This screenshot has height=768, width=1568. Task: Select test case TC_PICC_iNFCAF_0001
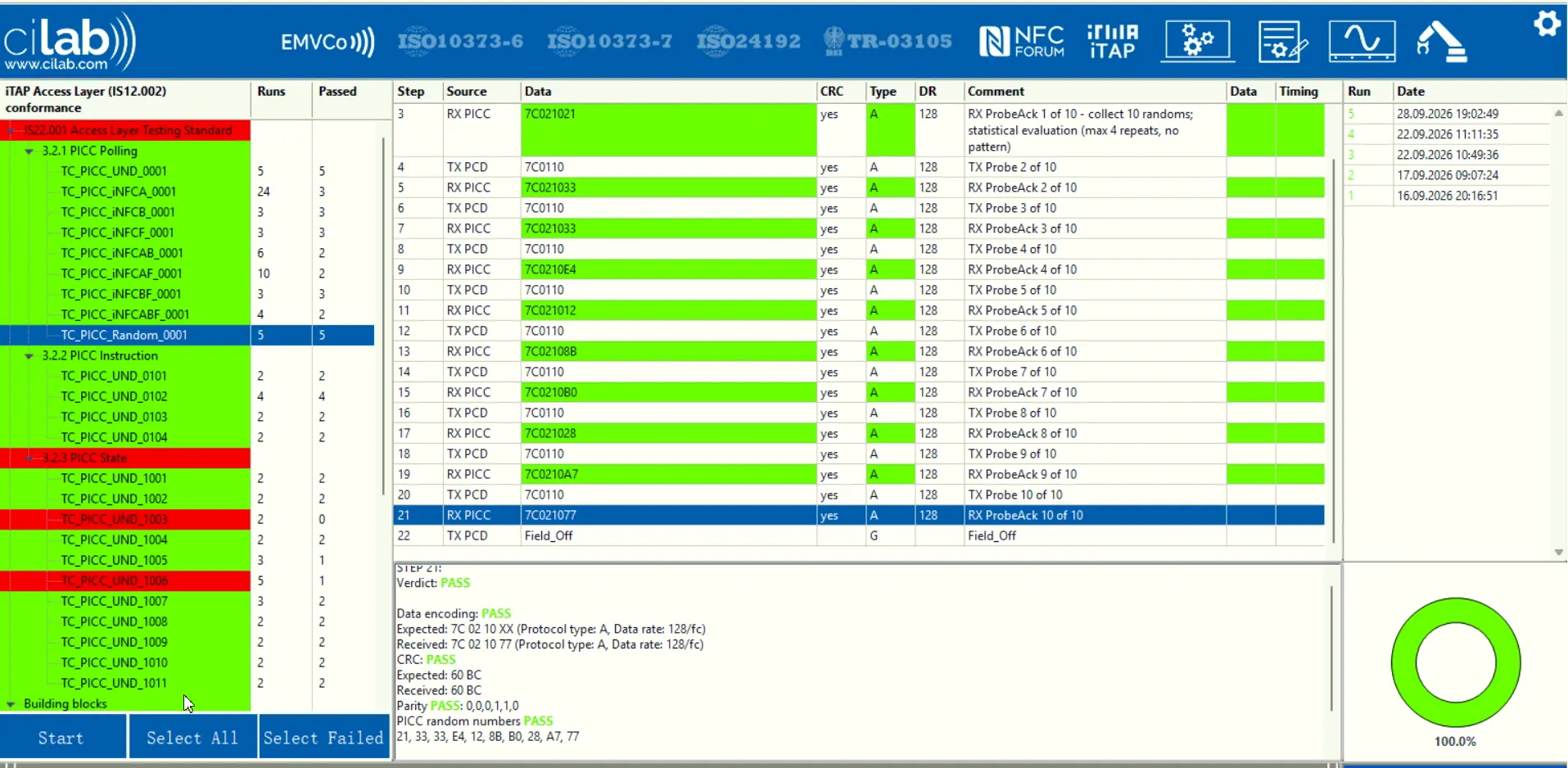pyautogui.click(x=122, y=273)
